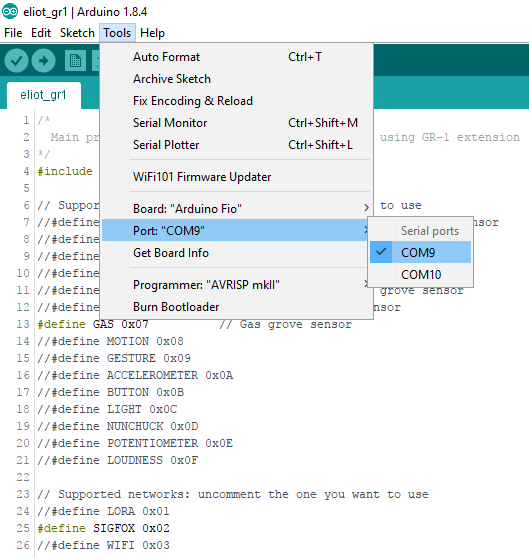This screenshot has height=558, width=529.
Task: Select the eliot_gr1 sketch tab
Action: click(x=43, y=95)
